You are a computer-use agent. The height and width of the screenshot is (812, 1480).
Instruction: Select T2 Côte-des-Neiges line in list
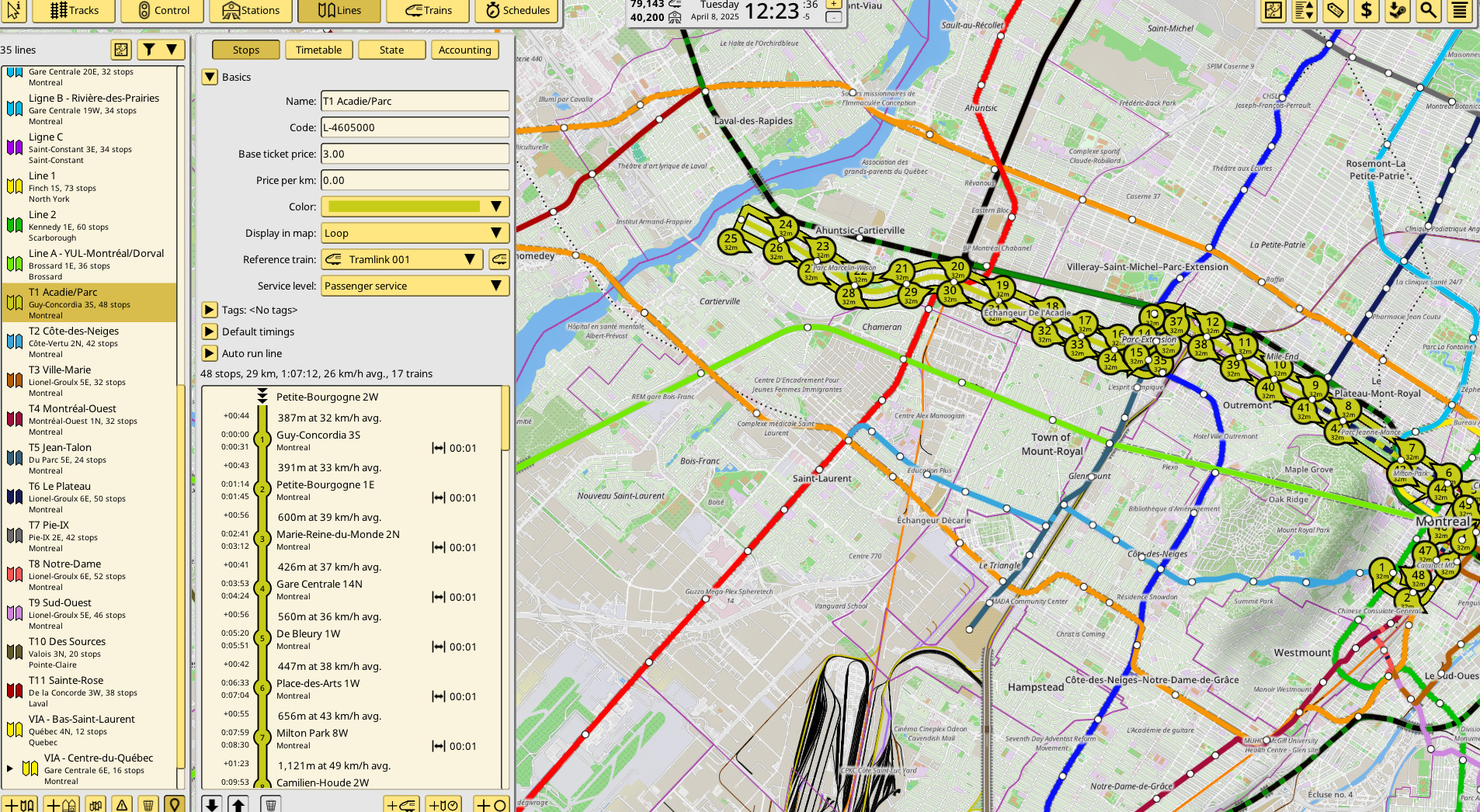point(89,342)
